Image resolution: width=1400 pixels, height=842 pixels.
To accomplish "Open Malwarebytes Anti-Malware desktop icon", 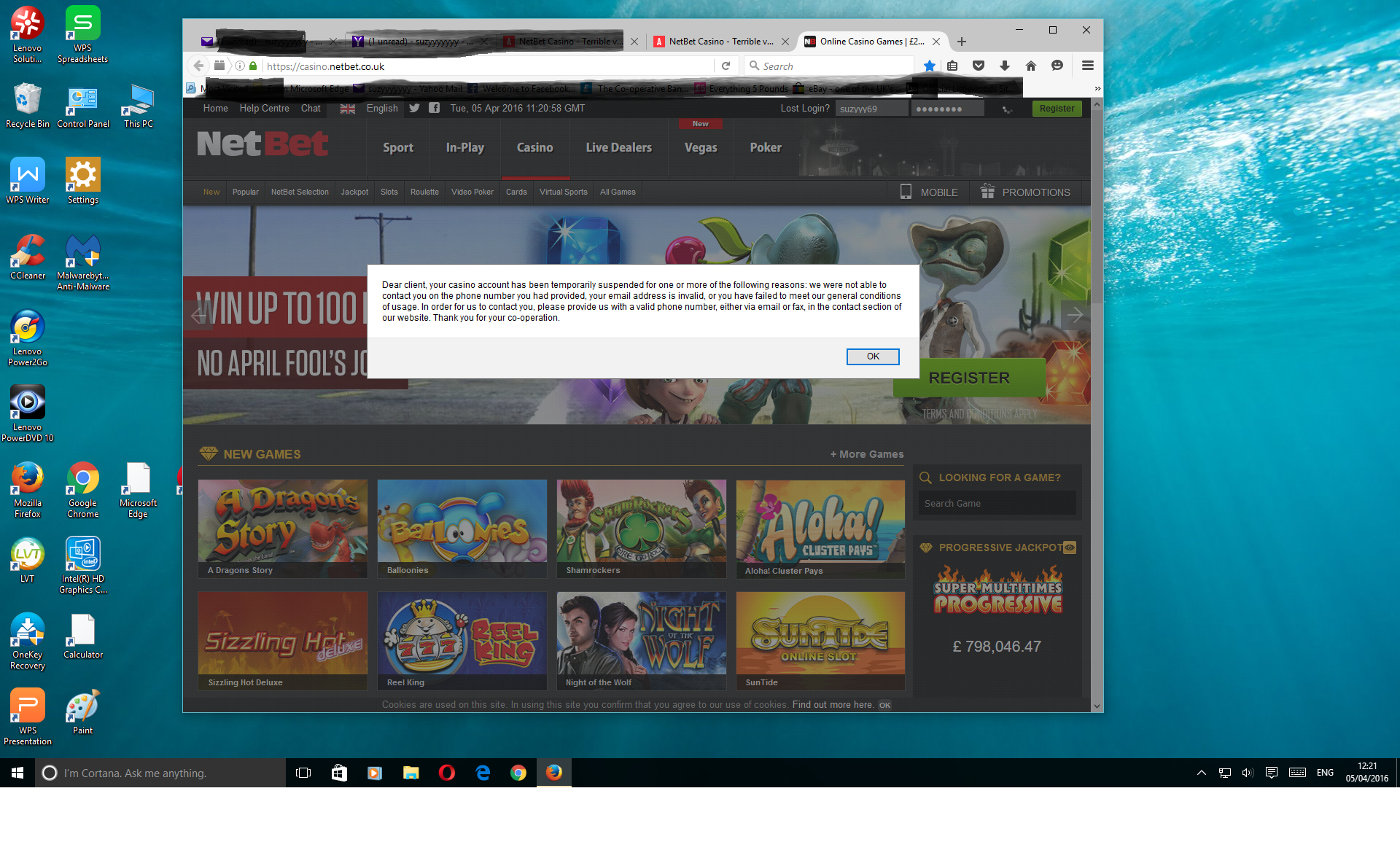I will click(x=83, y=262).
